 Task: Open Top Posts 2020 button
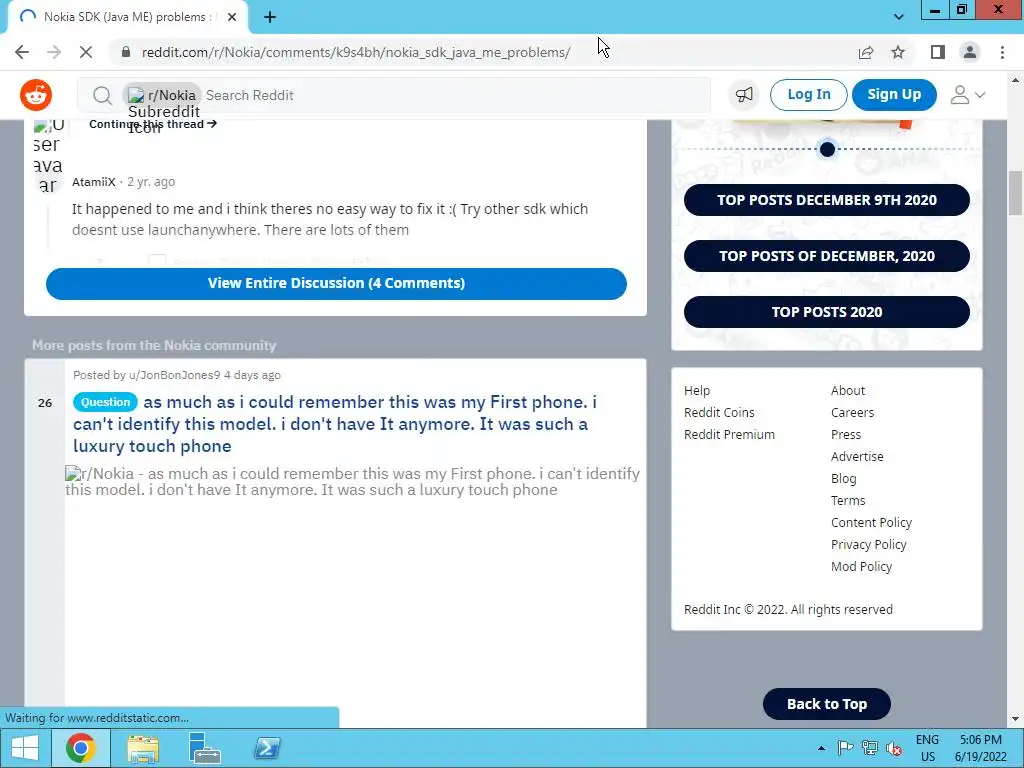pyautogui.click(x=827, y=312)
